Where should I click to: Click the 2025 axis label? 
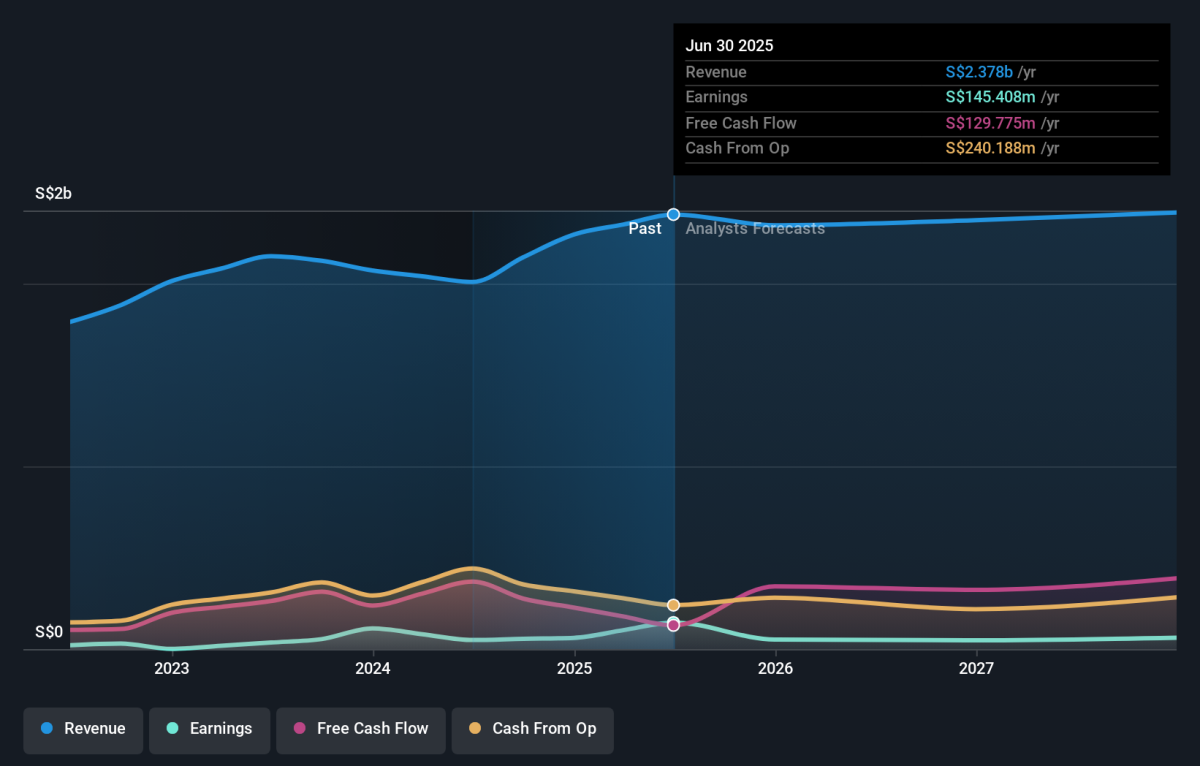(x=574, y=668)
